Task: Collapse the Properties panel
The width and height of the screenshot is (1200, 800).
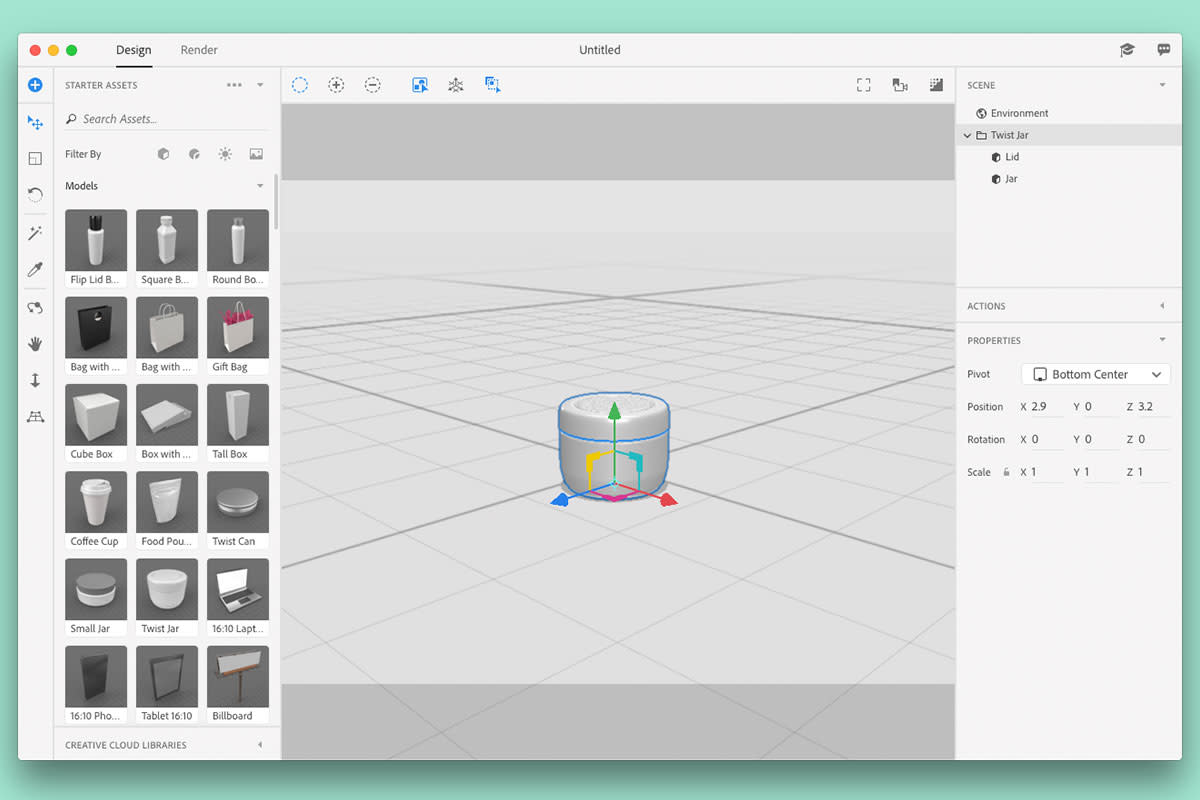Action: coord(1162,340)
